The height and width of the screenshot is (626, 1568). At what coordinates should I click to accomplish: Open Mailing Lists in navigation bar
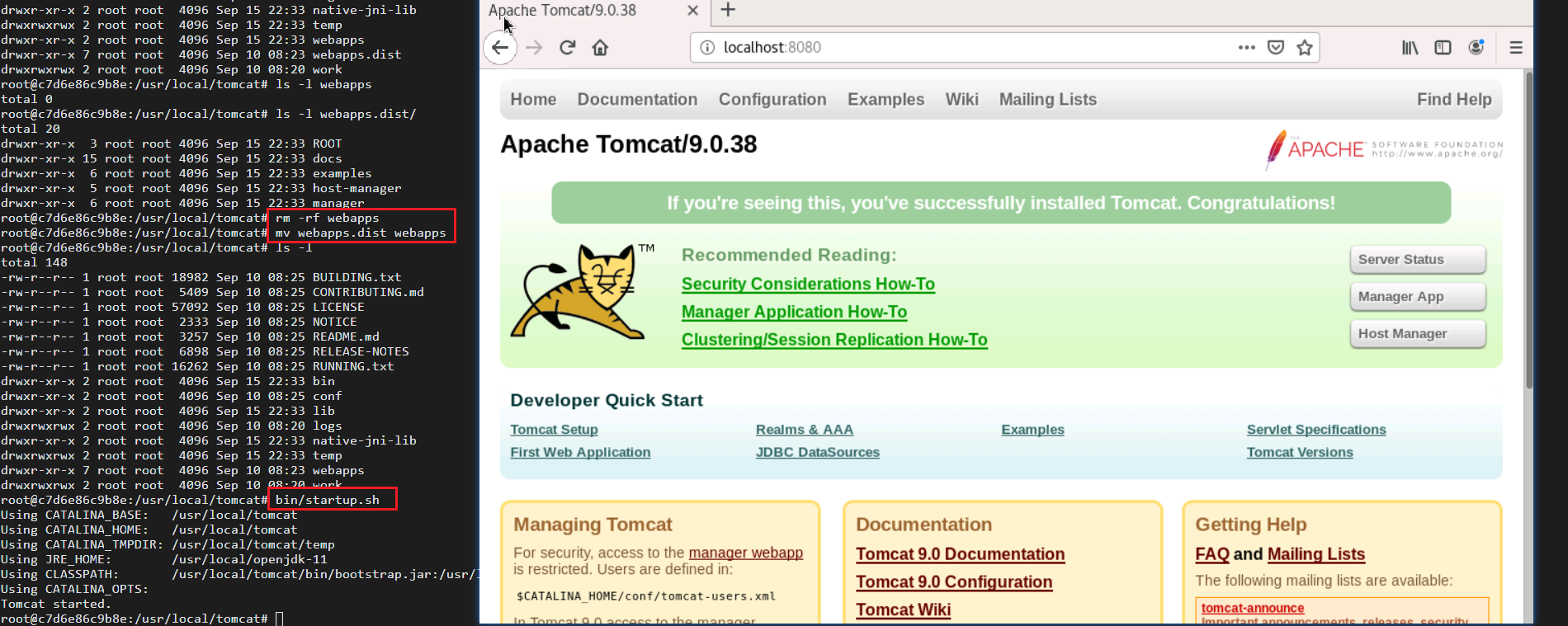click(1048, 100)
